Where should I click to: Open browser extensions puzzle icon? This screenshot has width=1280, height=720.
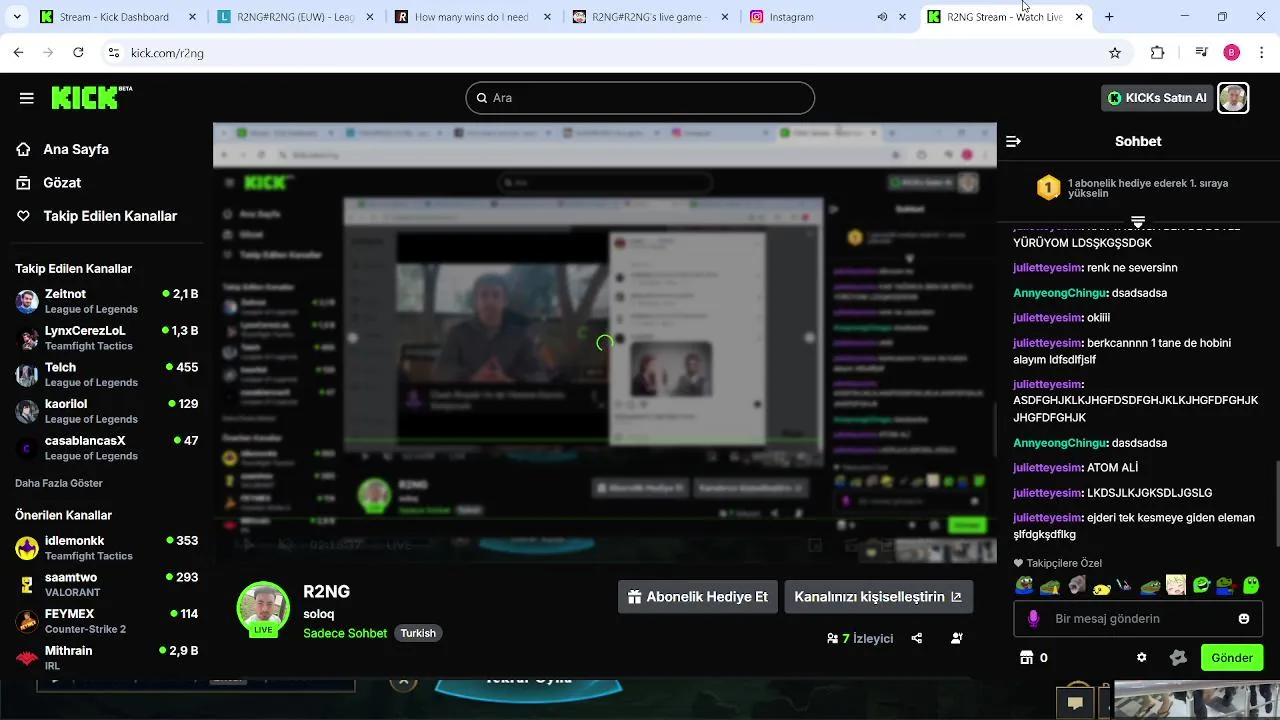pos(1158,53)
